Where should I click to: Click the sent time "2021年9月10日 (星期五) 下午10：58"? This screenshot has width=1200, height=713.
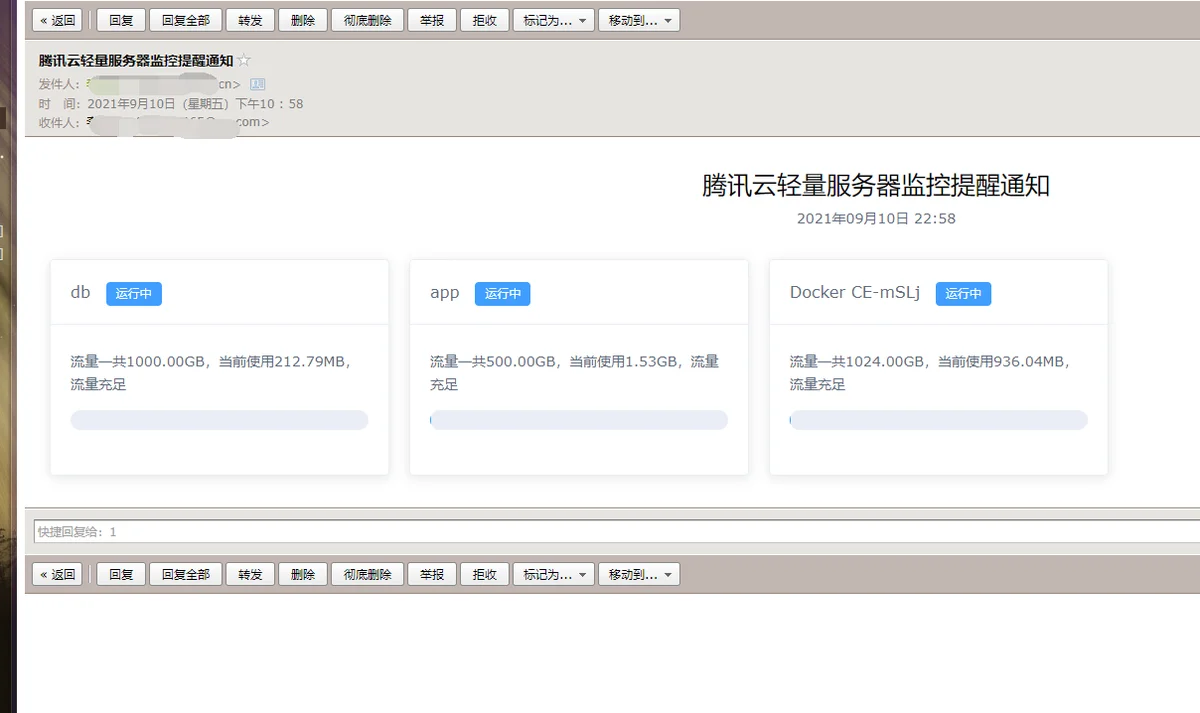point(196,103)
